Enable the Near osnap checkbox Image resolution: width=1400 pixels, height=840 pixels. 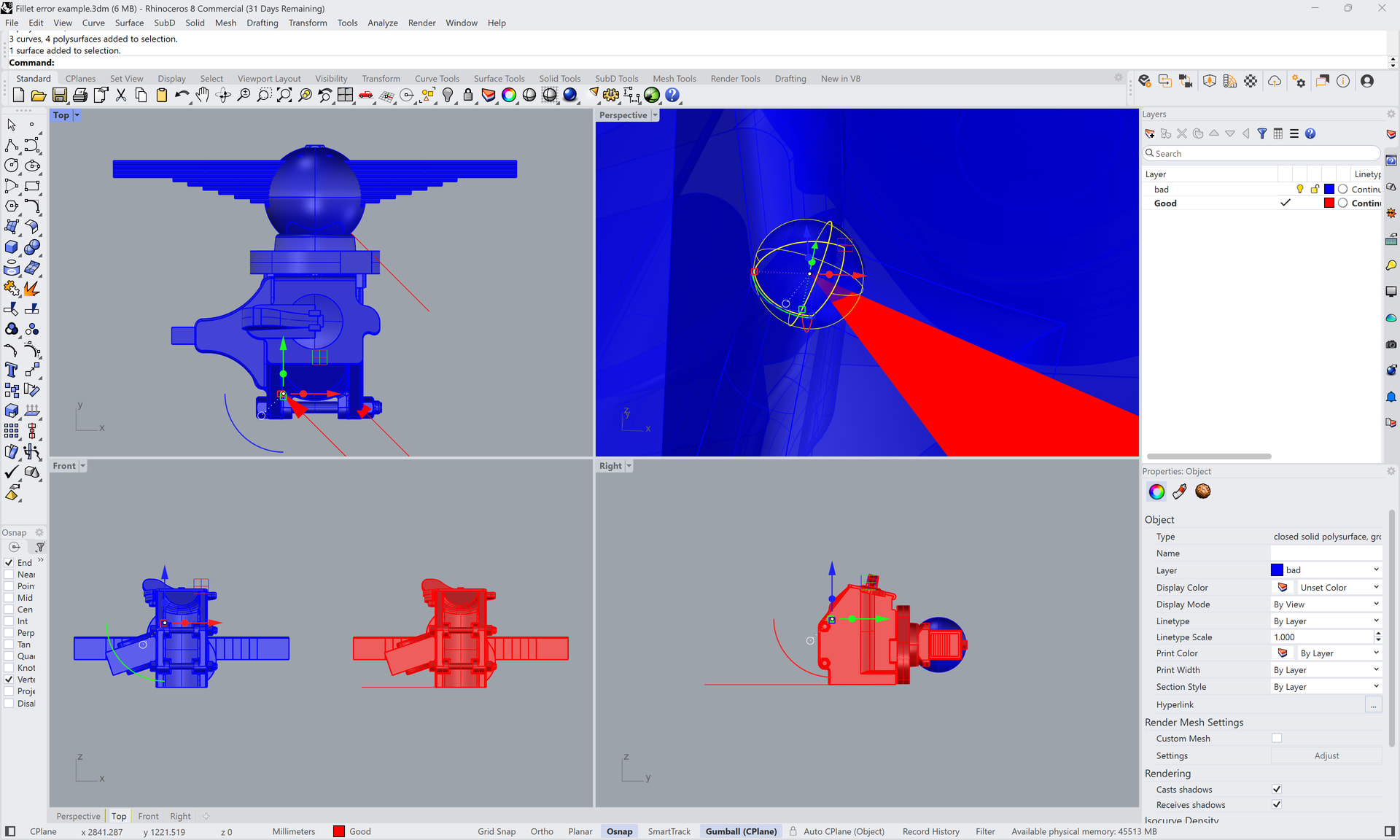pos(9,575)
